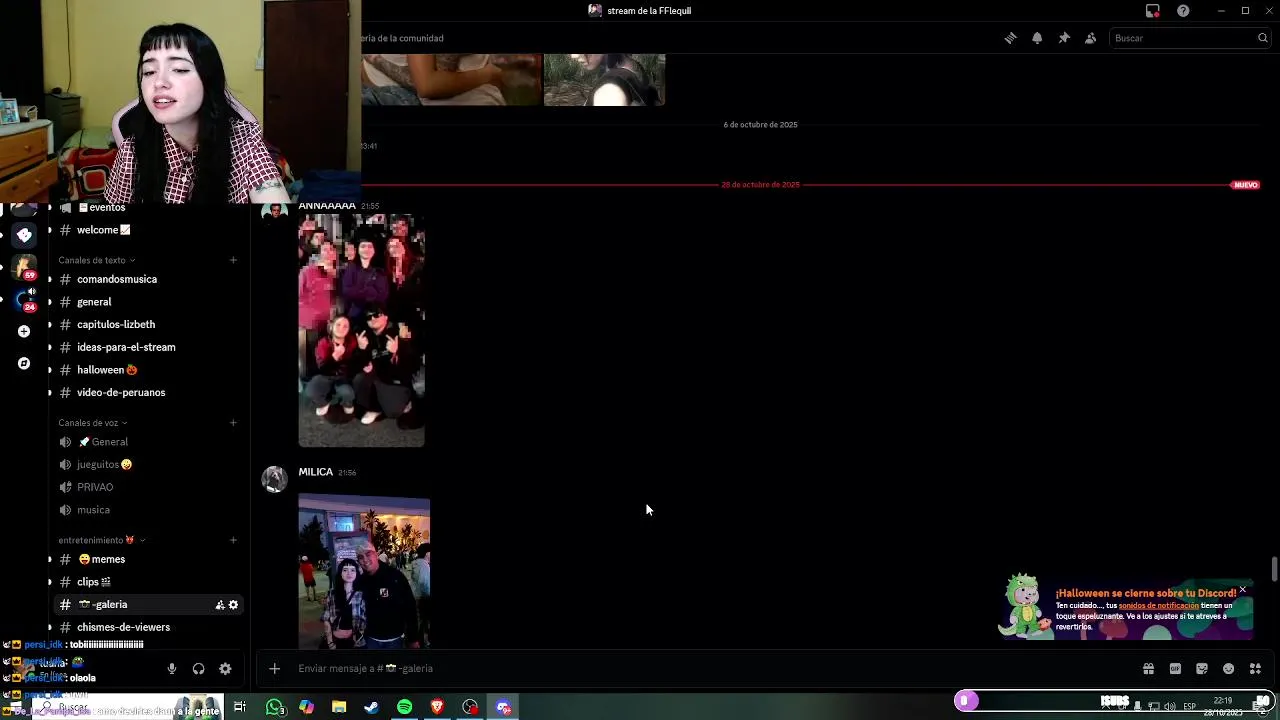Open notification settings bell icon

point(1037,38)
